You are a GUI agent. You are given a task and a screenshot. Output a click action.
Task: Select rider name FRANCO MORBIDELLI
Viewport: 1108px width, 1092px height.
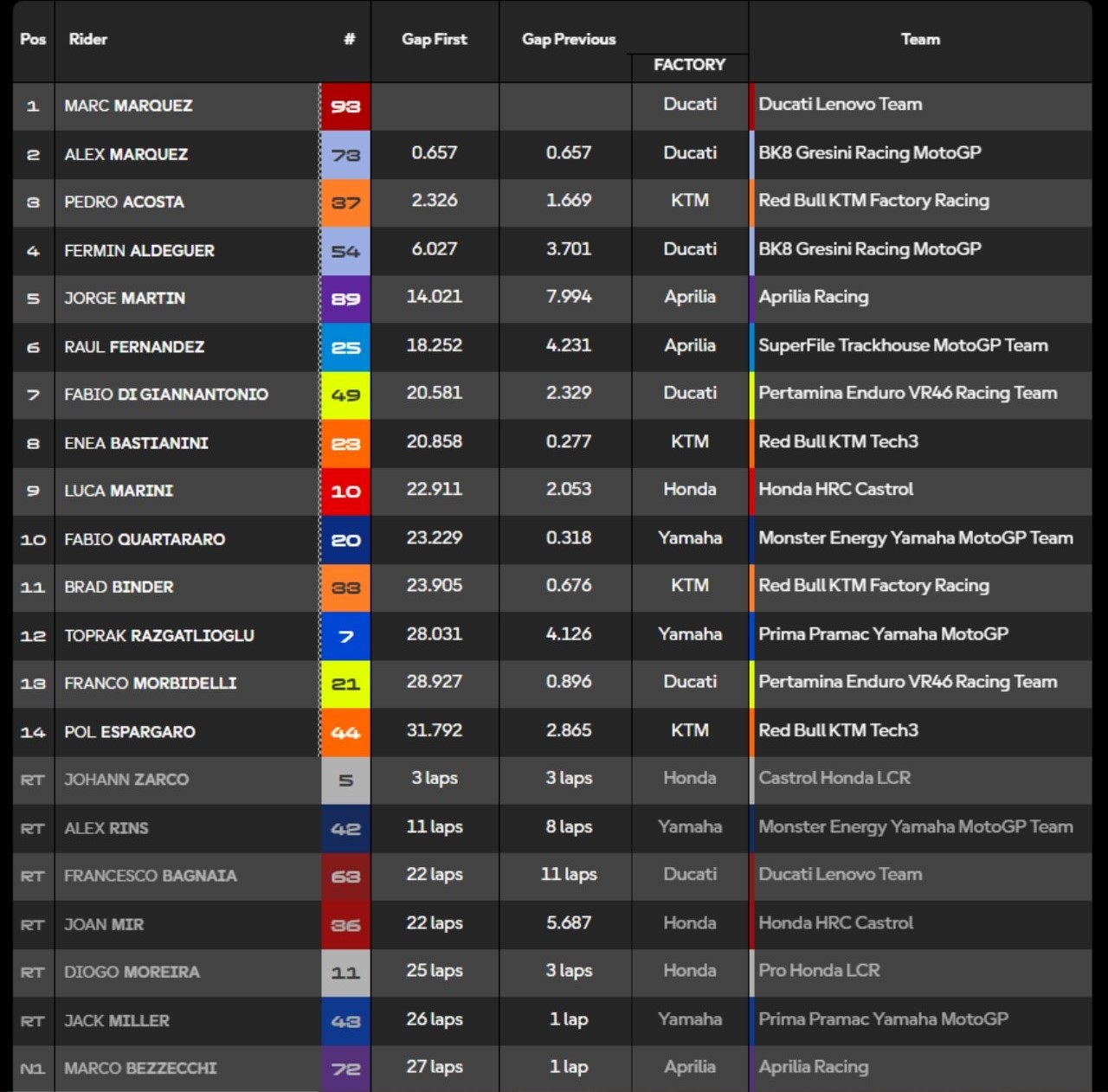(150, 683)
